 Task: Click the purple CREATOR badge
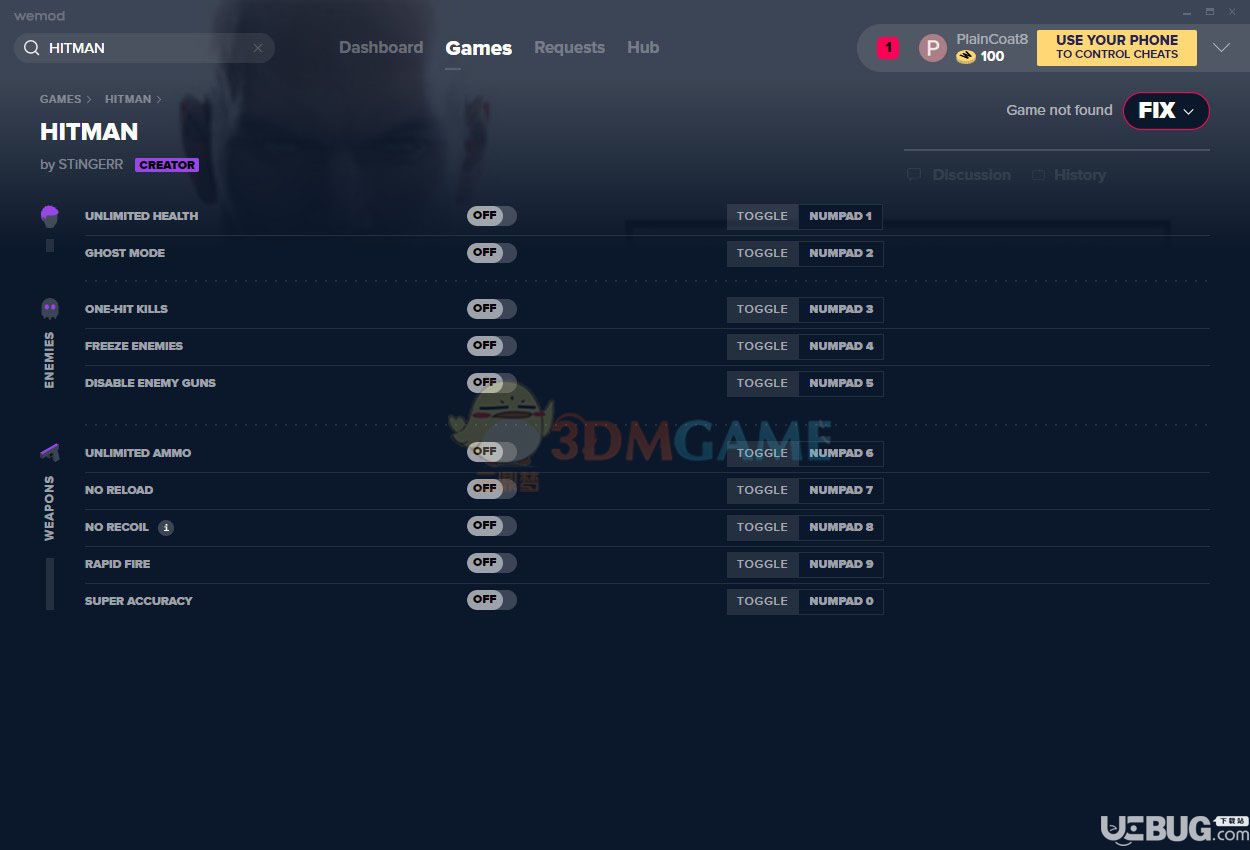point(167,165)
